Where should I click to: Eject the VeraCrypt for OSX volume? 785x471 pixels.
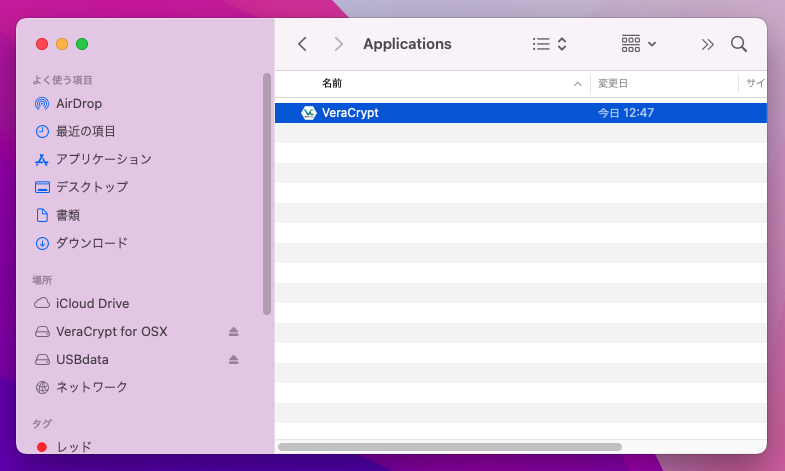[x=233, y=332]
